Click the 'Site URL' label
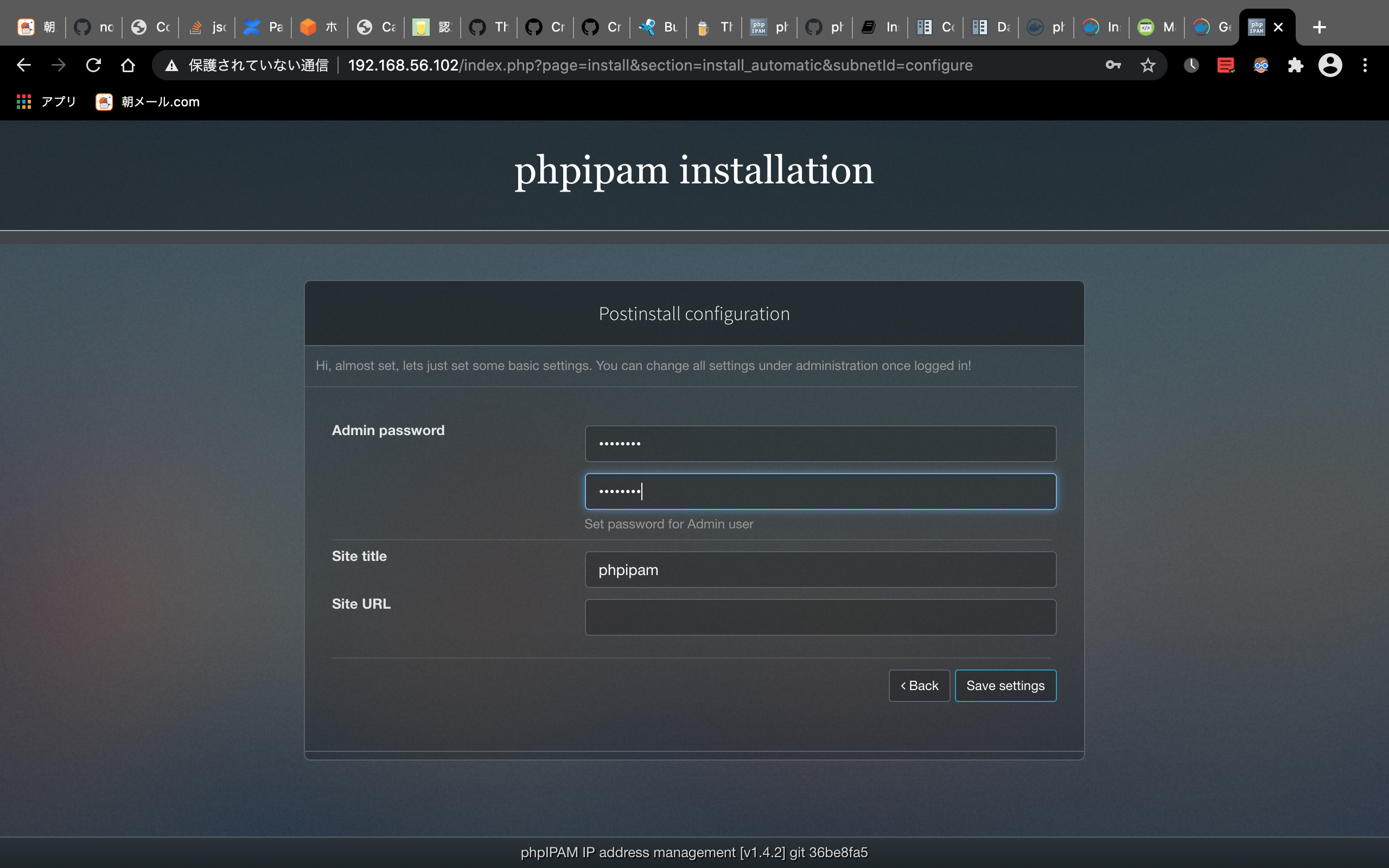1389x868 pixels. point(361,603)
